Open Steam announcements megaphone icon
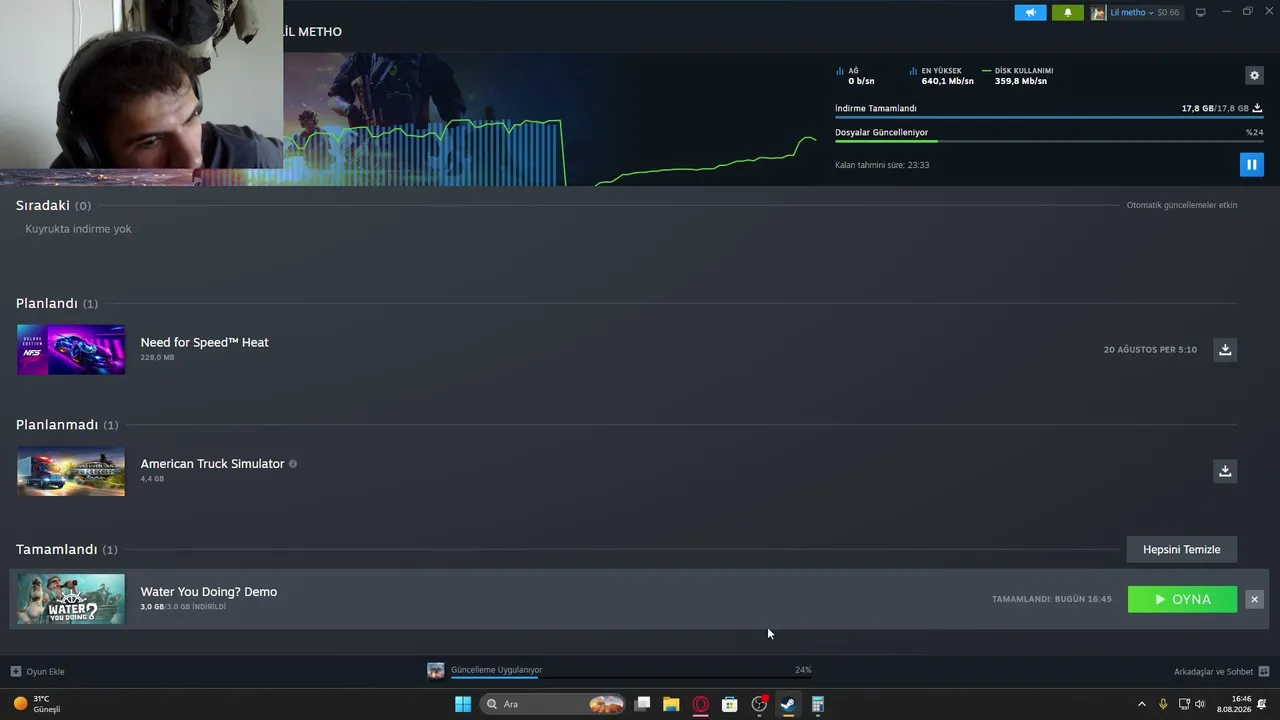 (1030, 13)
